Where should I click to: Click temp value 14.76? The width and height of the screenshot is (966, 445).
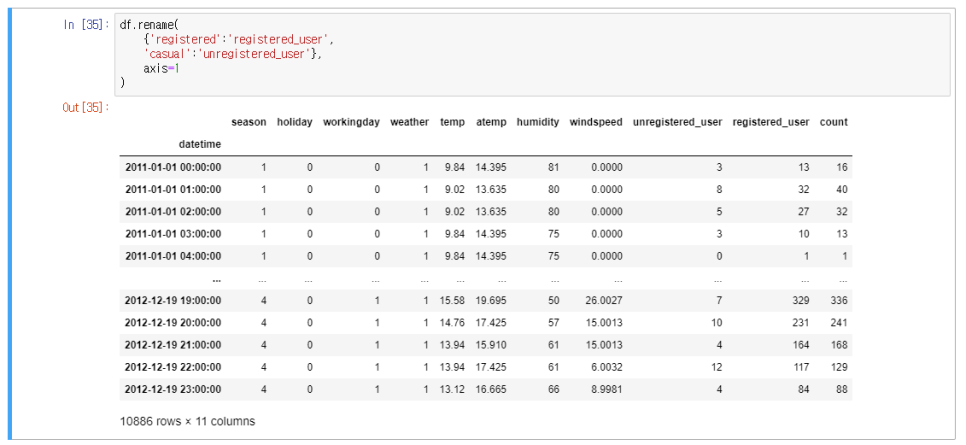coord(452,322)
